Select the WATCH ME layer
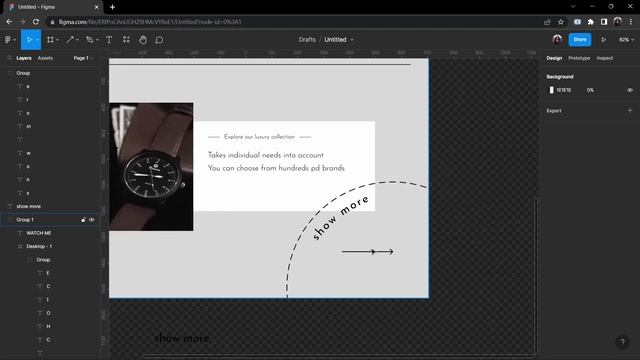This screenshot has width=640, height=360. coord(50,233)
